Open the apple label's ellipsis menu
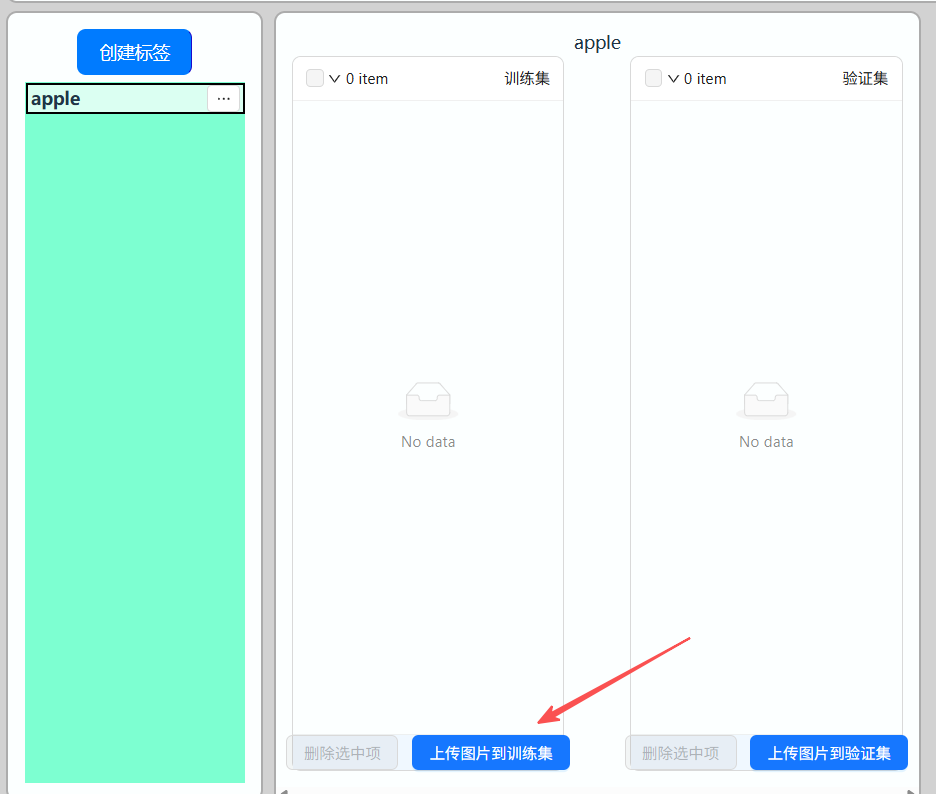Viewport: 936px width, 794px height. click(x=223, y=99)
